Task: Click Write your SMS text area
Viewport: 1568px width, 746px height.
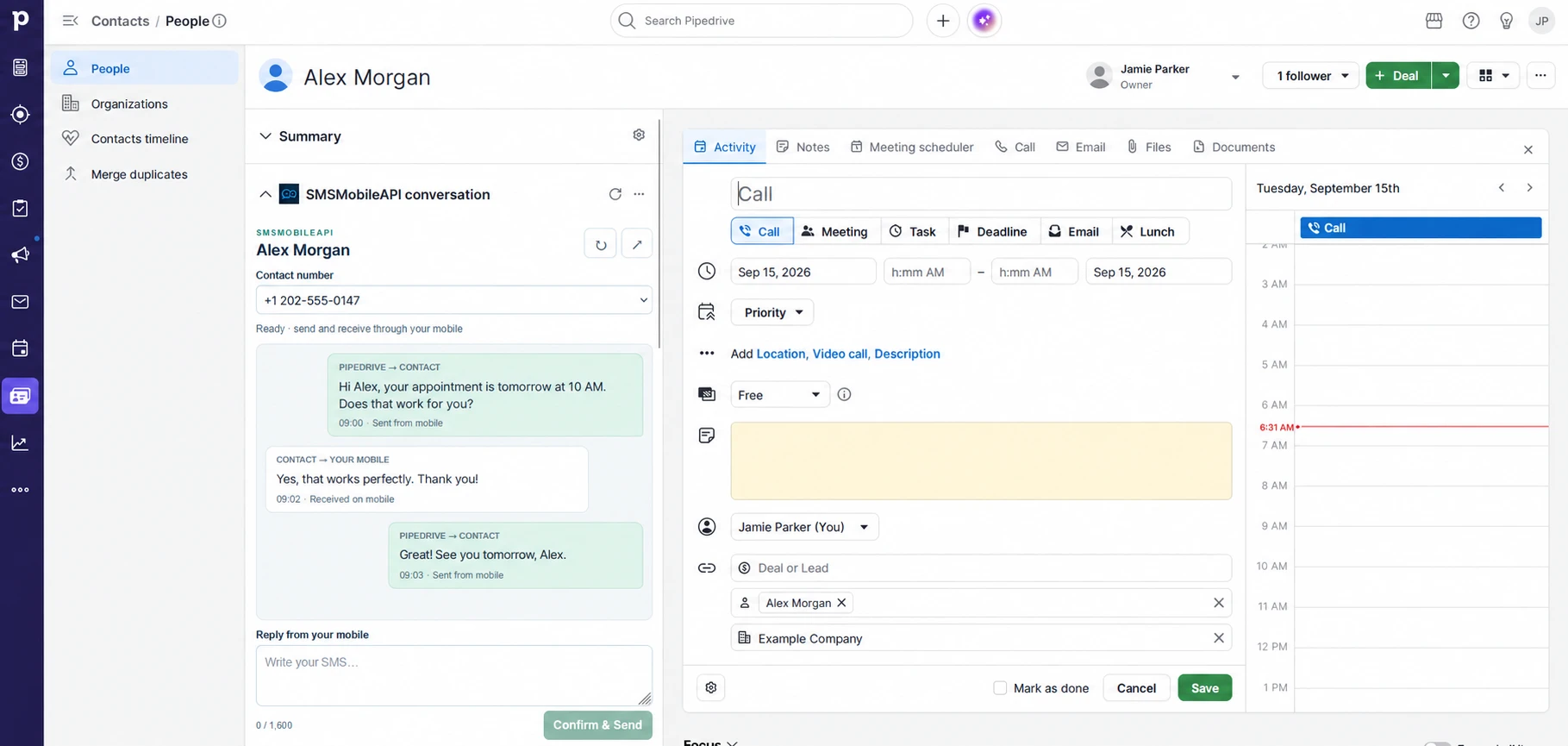Action: [x=454, y=675]
